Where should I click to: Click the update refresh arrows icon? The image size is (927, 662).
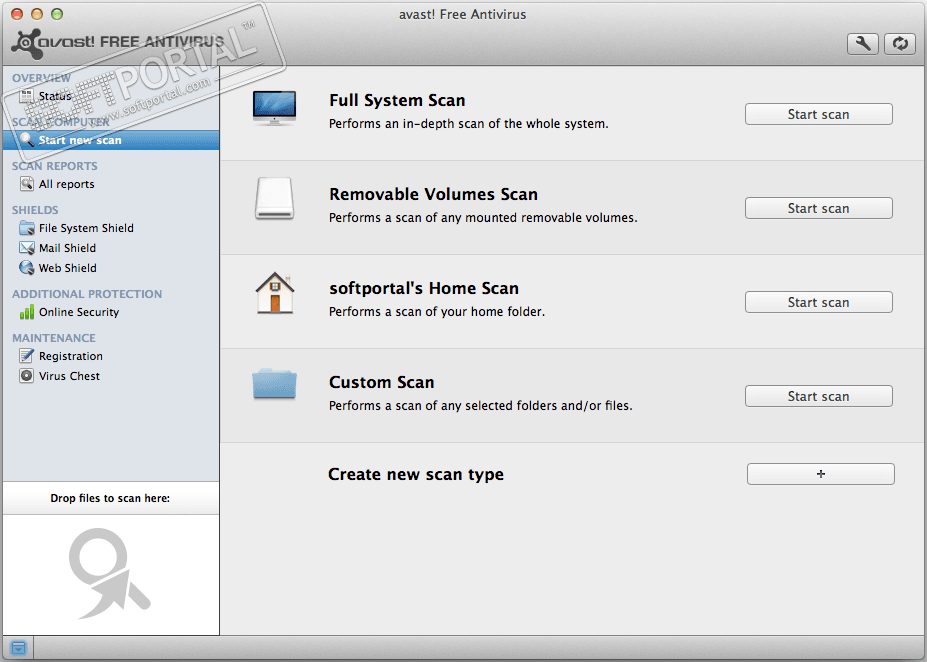click(900, 44)
